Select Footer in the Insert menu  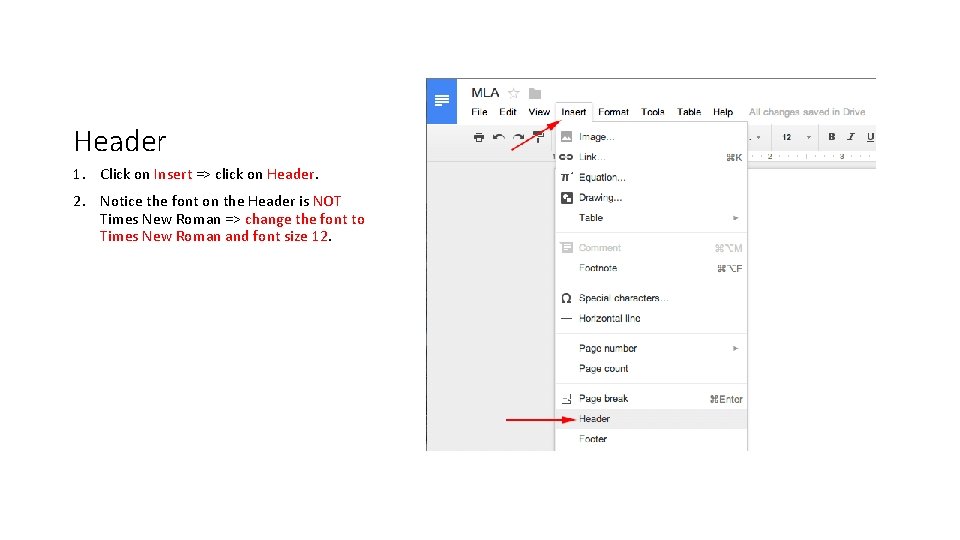click(x=651, y=439)
